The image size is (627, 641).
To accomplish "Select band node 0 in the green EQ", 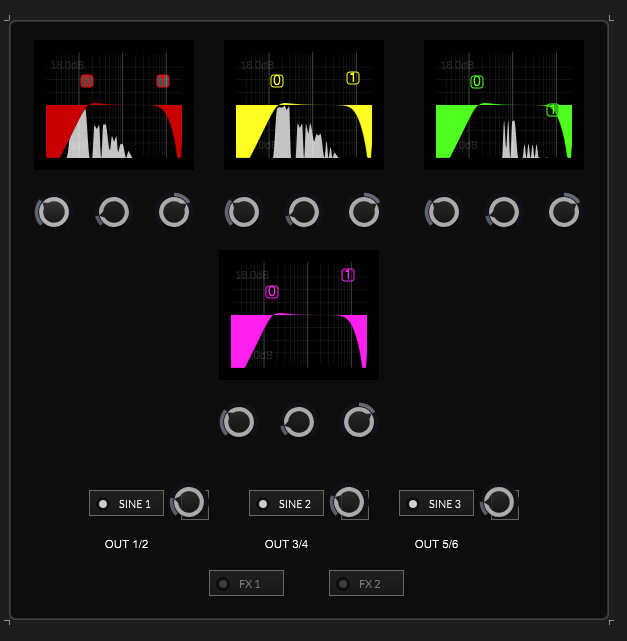I will point(477,82).
